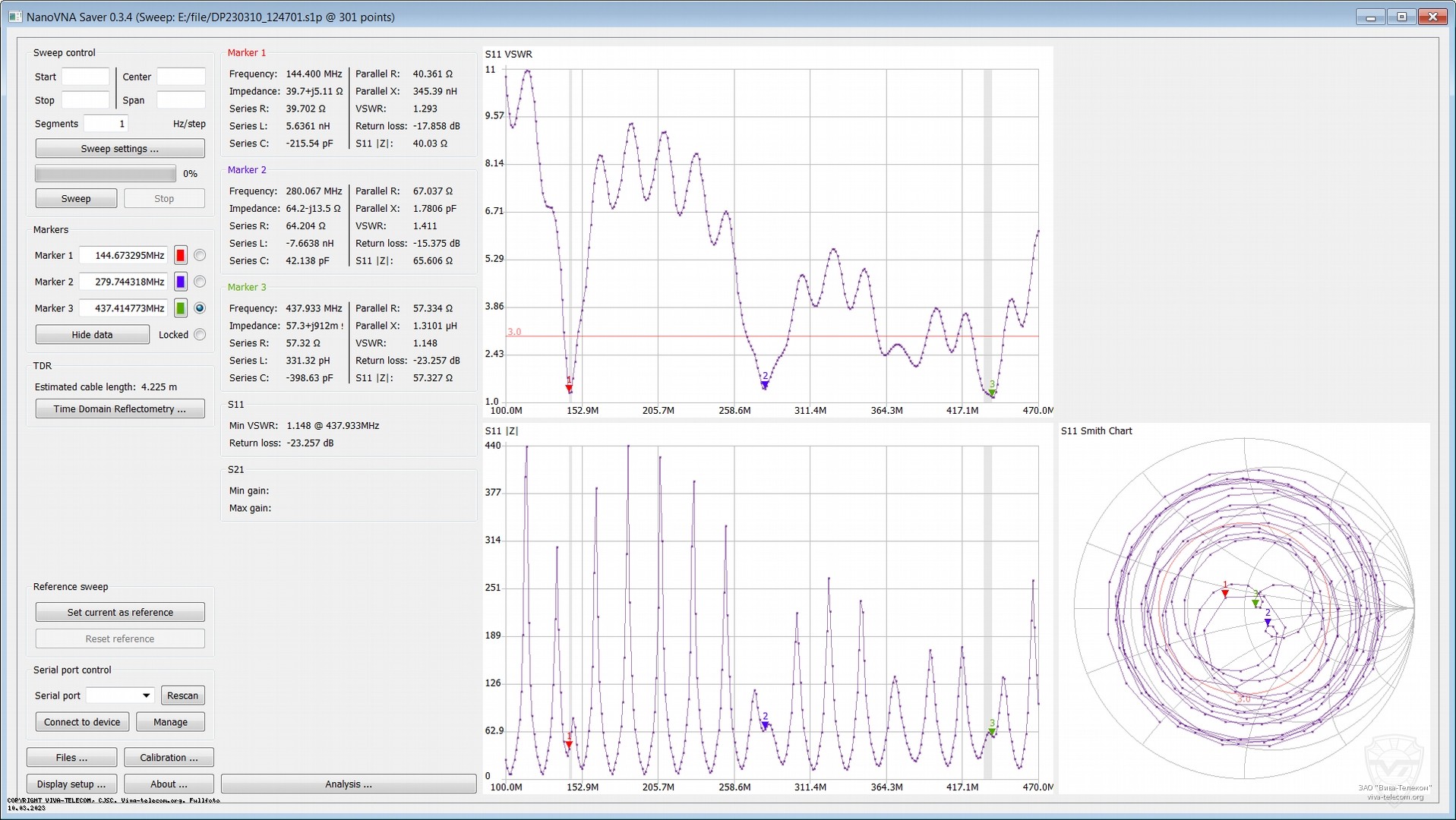Select the Marker 1 radio button
Screen dimensions: 1456x820
[x=200, y=255]
